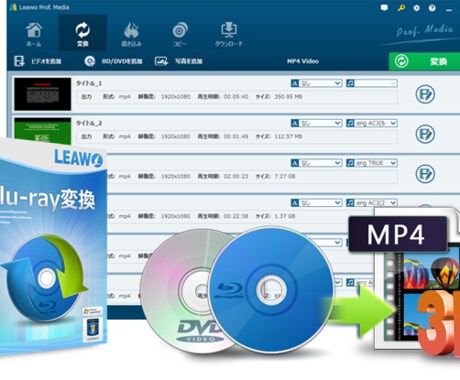The width and height of the screenshot is (460, 380).
Task: Switch to the Convert (変換) tab
Action: click(82, 33)
